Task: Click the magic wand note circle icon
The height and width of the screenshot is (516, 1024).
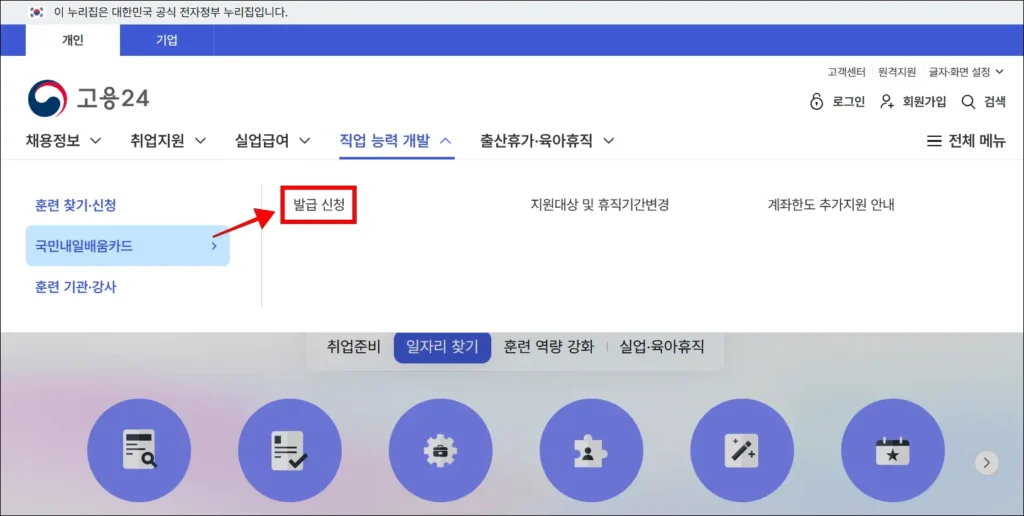Action: pos(742,450)
